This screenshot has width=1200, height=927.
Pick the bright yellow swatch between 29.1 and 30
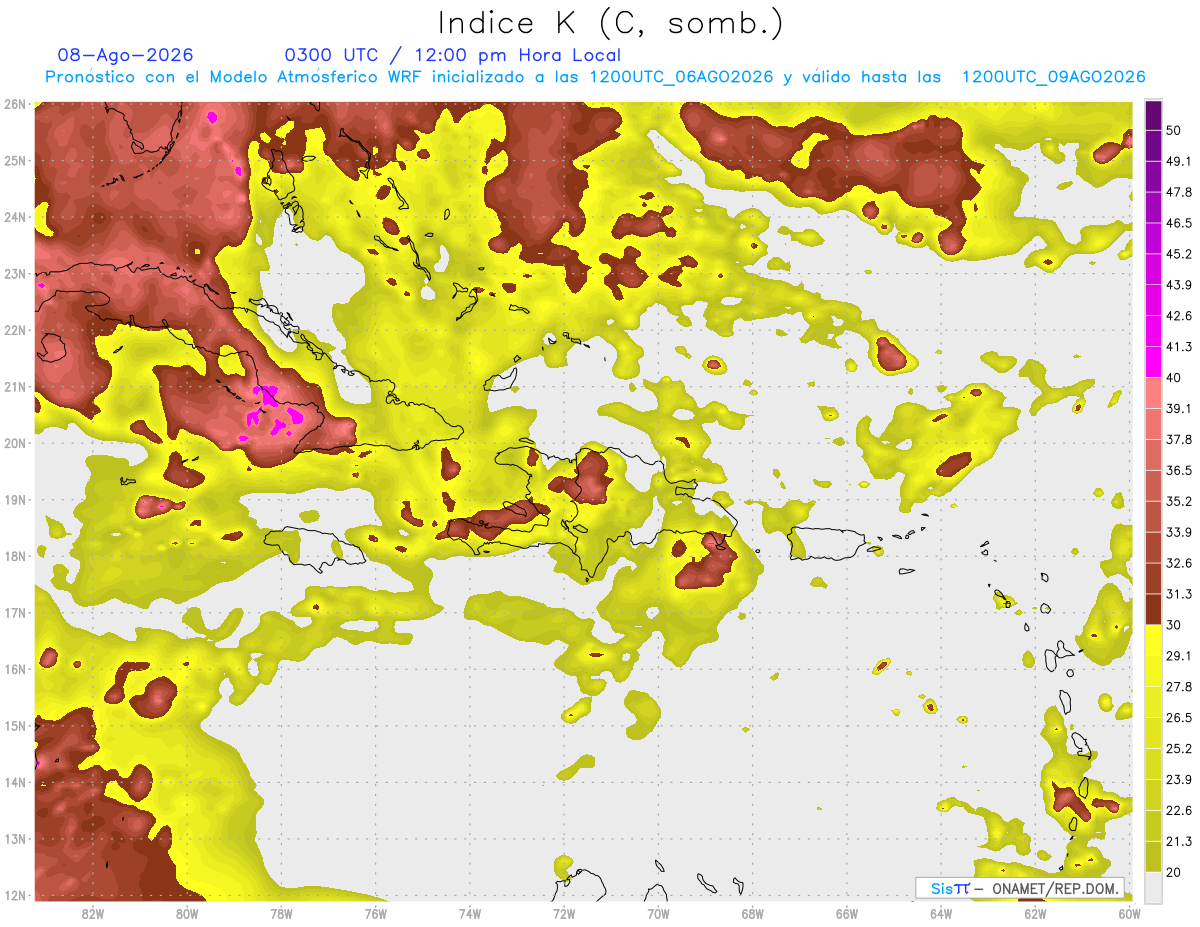click(1154, 640)
